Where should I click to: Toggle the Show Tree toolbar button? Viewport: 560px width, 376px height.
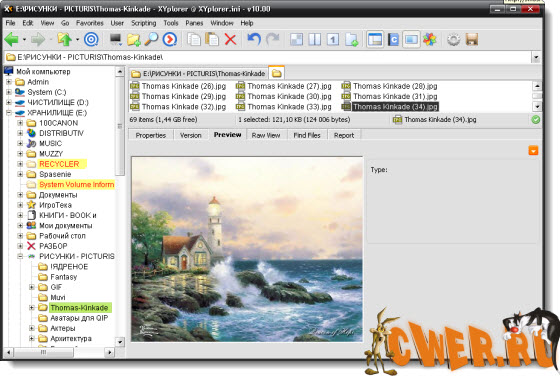coord(375,39)
